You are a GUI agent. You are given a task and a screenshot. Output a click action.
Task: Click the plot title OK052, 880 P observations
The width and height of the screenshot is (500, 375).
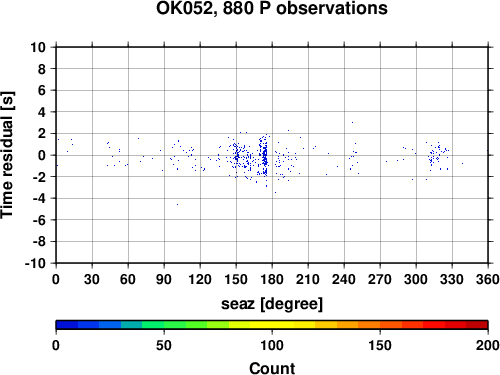272,8
